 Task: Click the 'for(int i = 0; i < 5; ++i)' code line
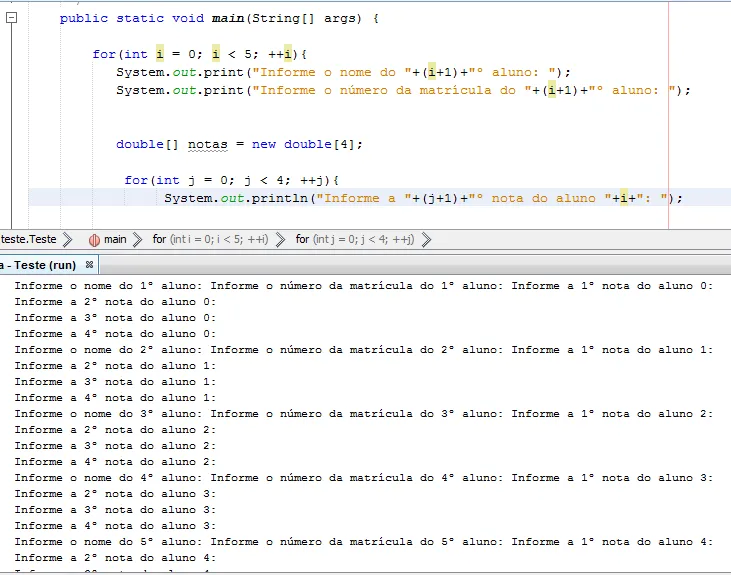coord(200,54)
